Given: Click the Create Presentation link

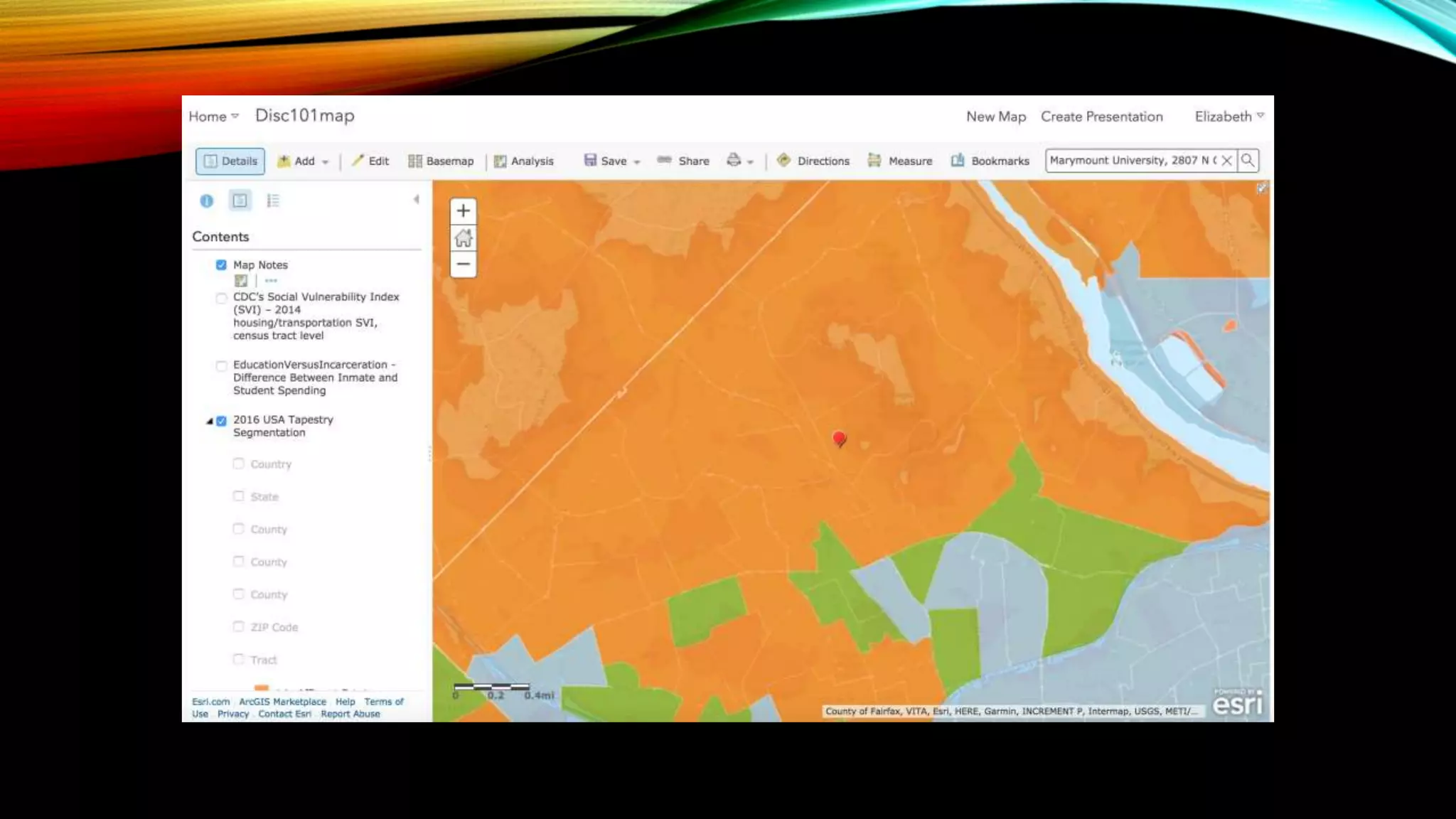Looking at the screenshot, I should [x=1101, y=117].
